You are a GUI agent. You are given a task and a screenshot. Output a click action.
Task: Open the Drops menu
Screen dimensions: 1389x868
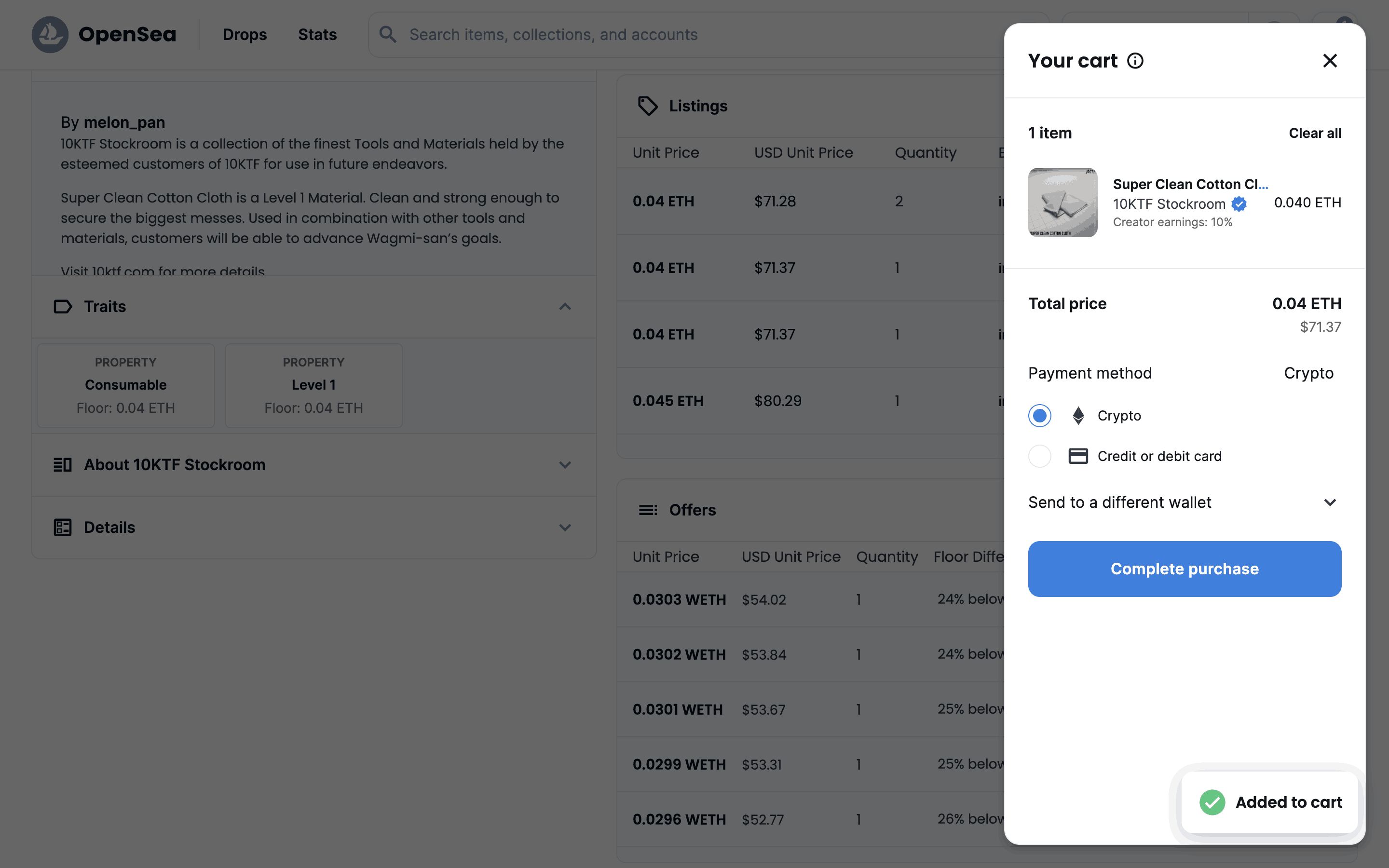245,34
